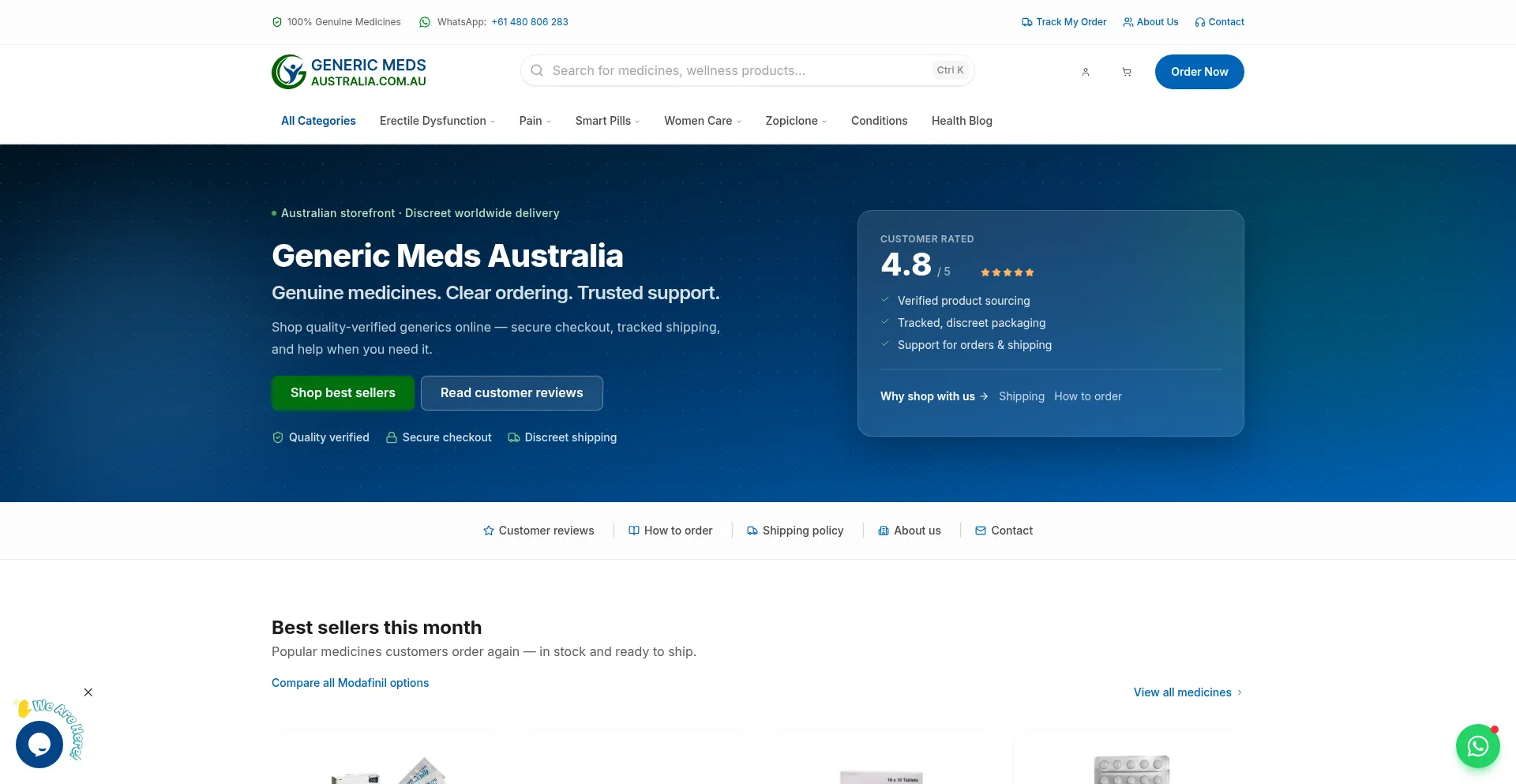Viewport: 1516px width, 784px height.
Task: Open How to order quick link
Action: click(x=670, y=531)
